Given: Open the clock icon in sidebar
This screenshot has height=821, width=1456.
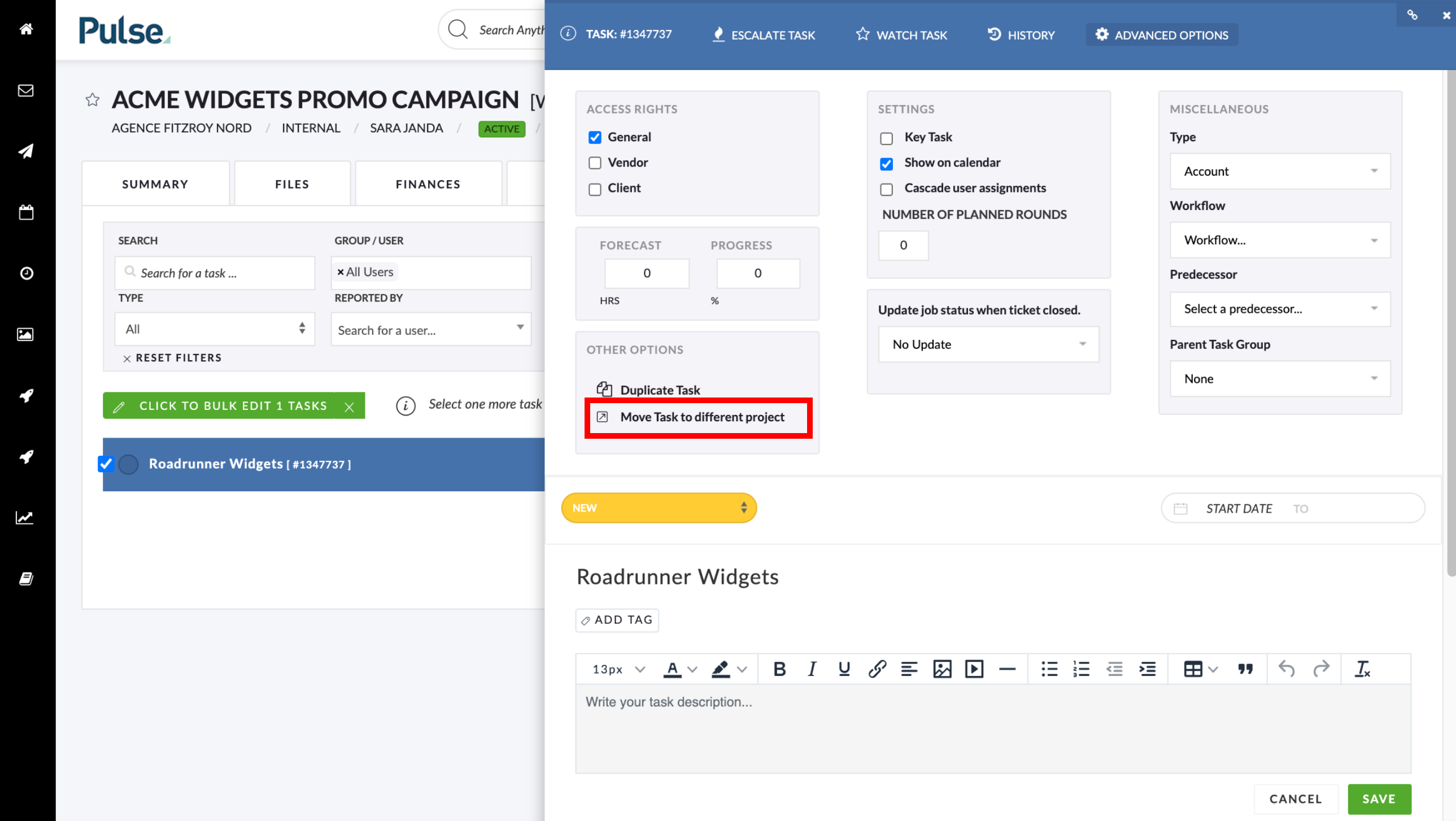Looking at the screenshot, I should pyautogui.click(x=26, y=273).
